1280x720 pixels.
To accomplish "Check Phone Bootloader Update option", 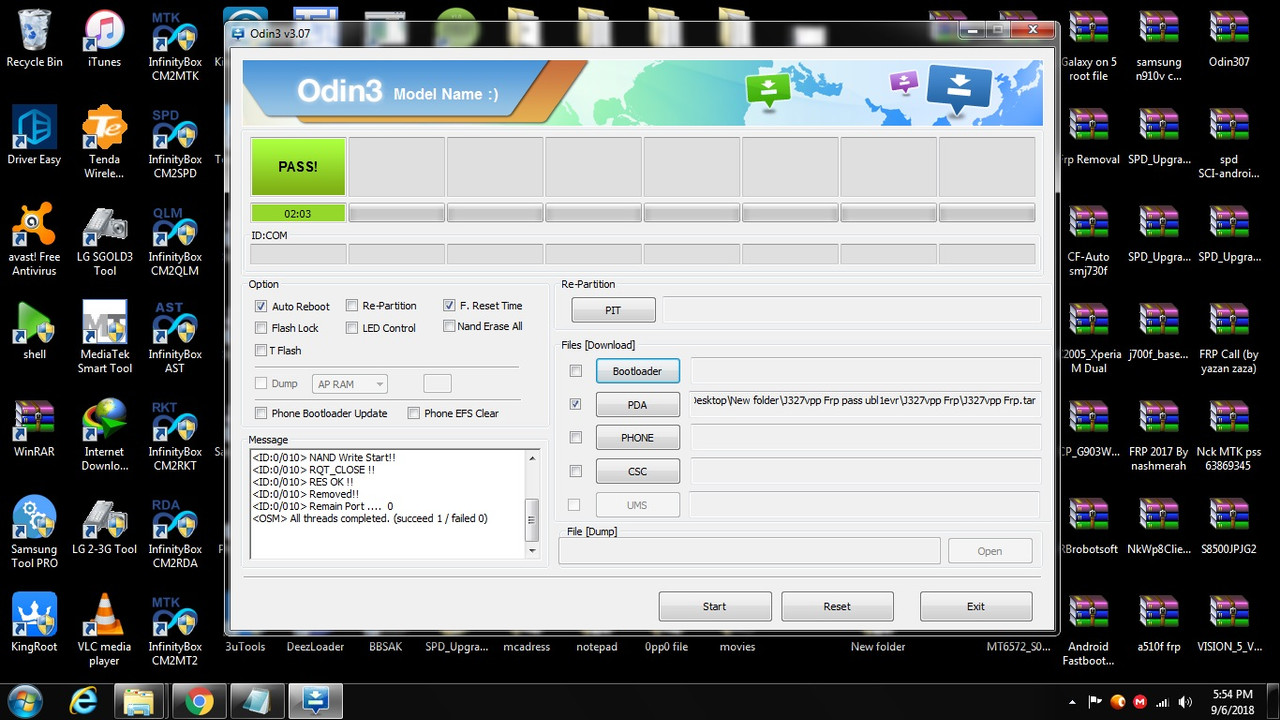I will [261, 413].
